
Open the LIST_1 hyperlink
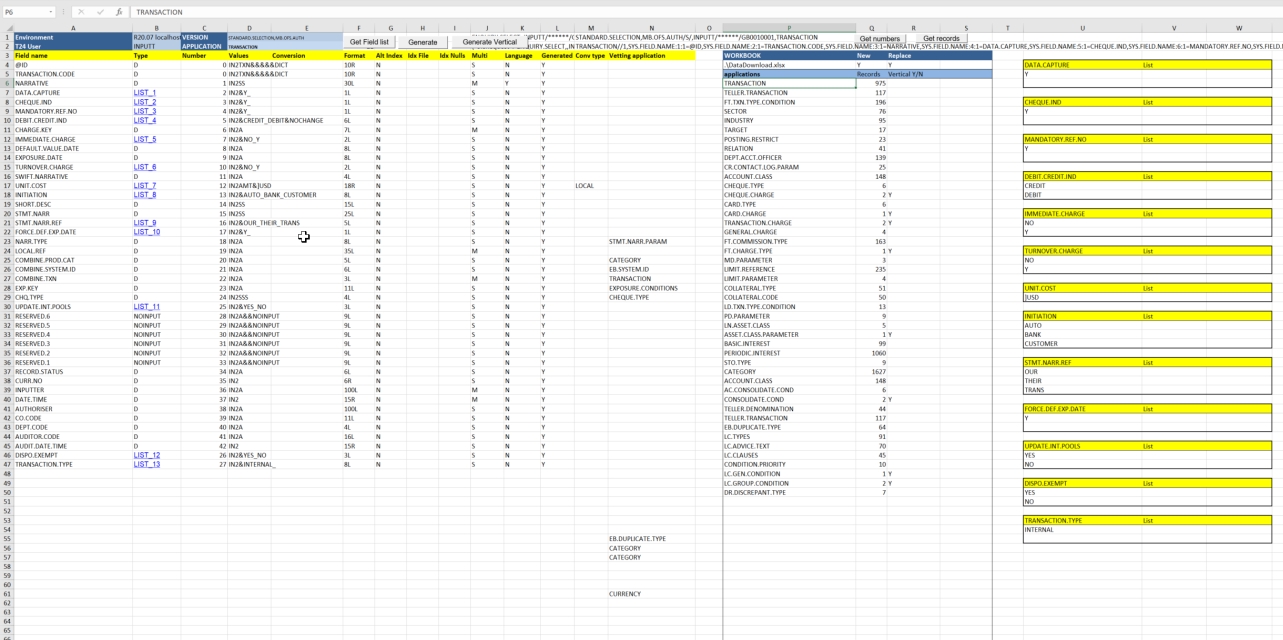[x=145, y=93]
